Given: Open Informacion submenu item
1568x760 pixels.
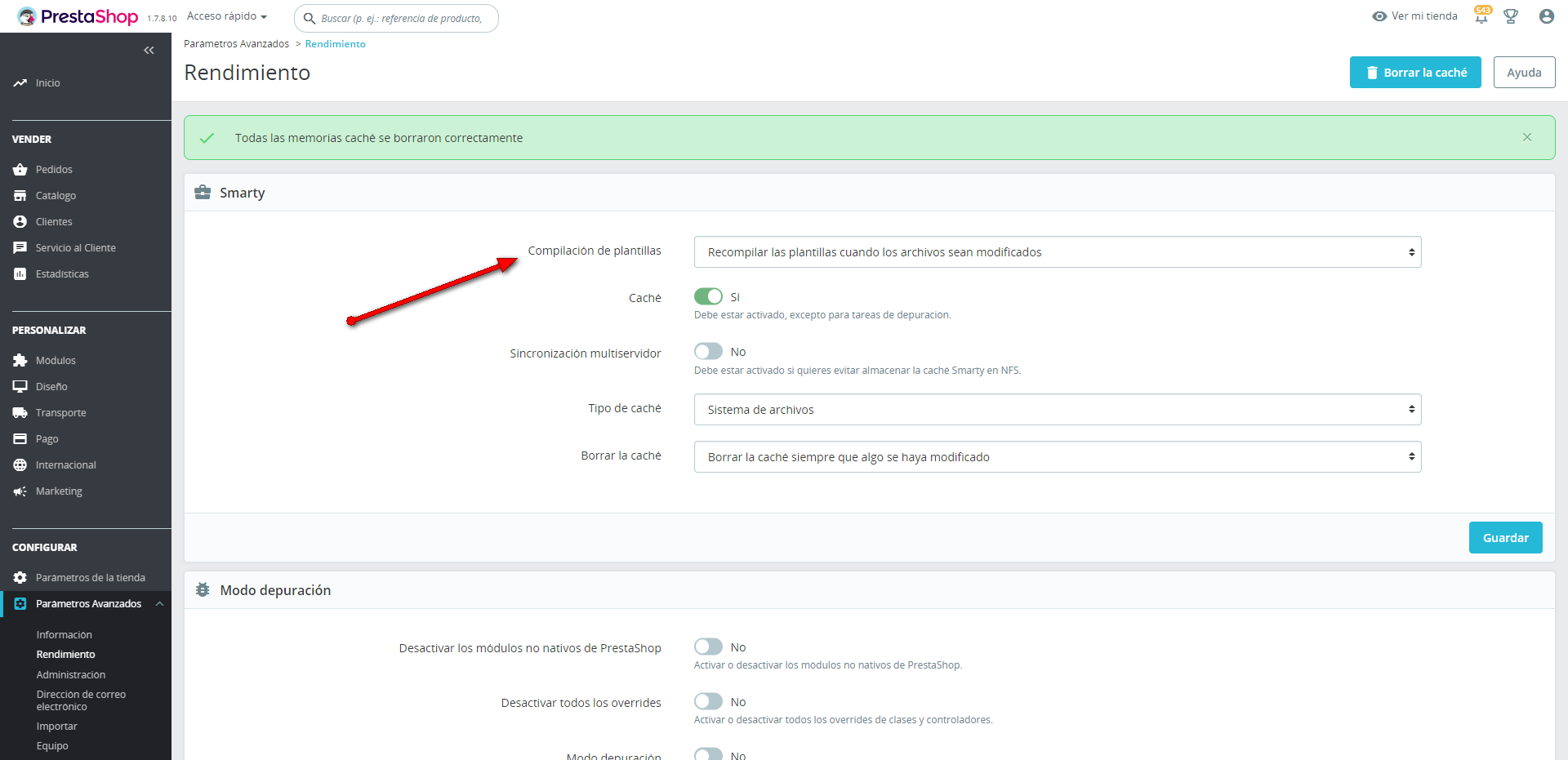Looking at the screenshot, I should 65,635.
